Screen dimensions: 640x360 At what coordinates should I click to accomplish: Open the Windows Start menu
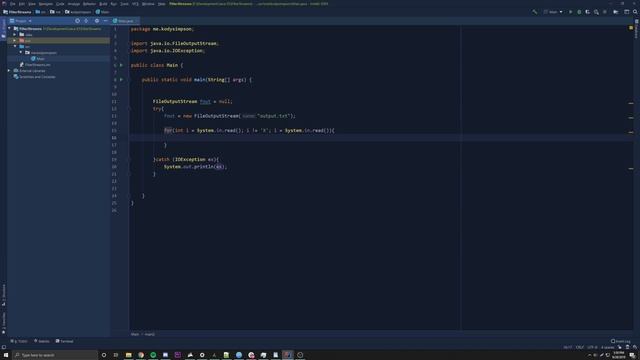[x=6, y=355]
